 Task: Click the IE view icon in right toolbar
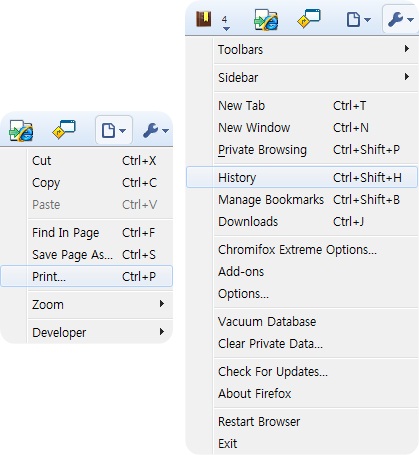click(266, 20)
